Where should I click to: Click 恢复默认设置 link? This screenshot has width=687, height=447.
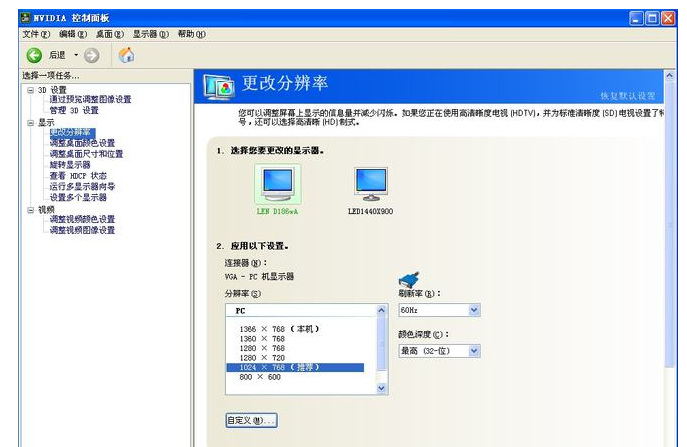[x=627, y=95]
